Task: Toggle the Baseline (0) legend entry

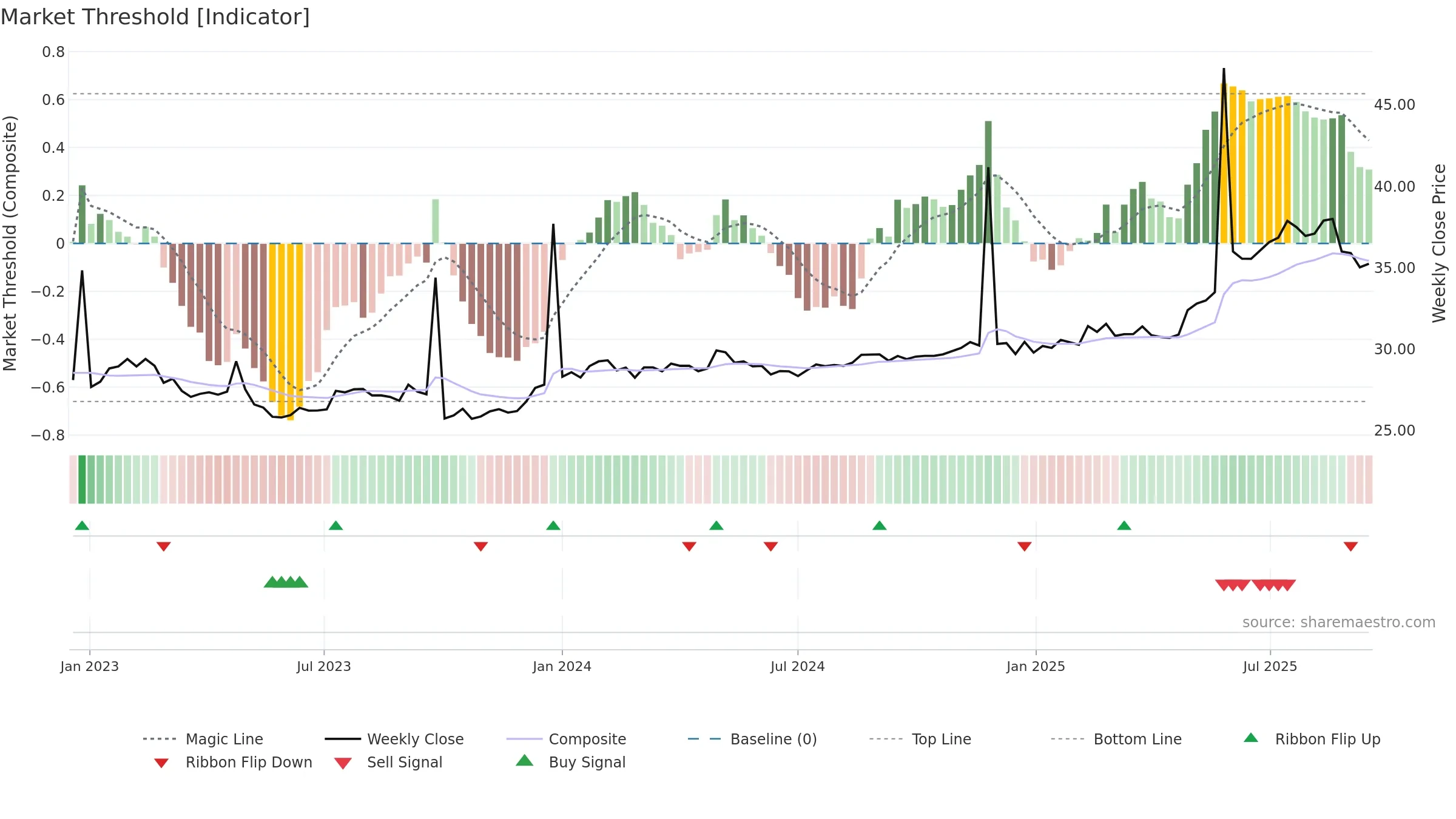Action: tap(752, 739)
